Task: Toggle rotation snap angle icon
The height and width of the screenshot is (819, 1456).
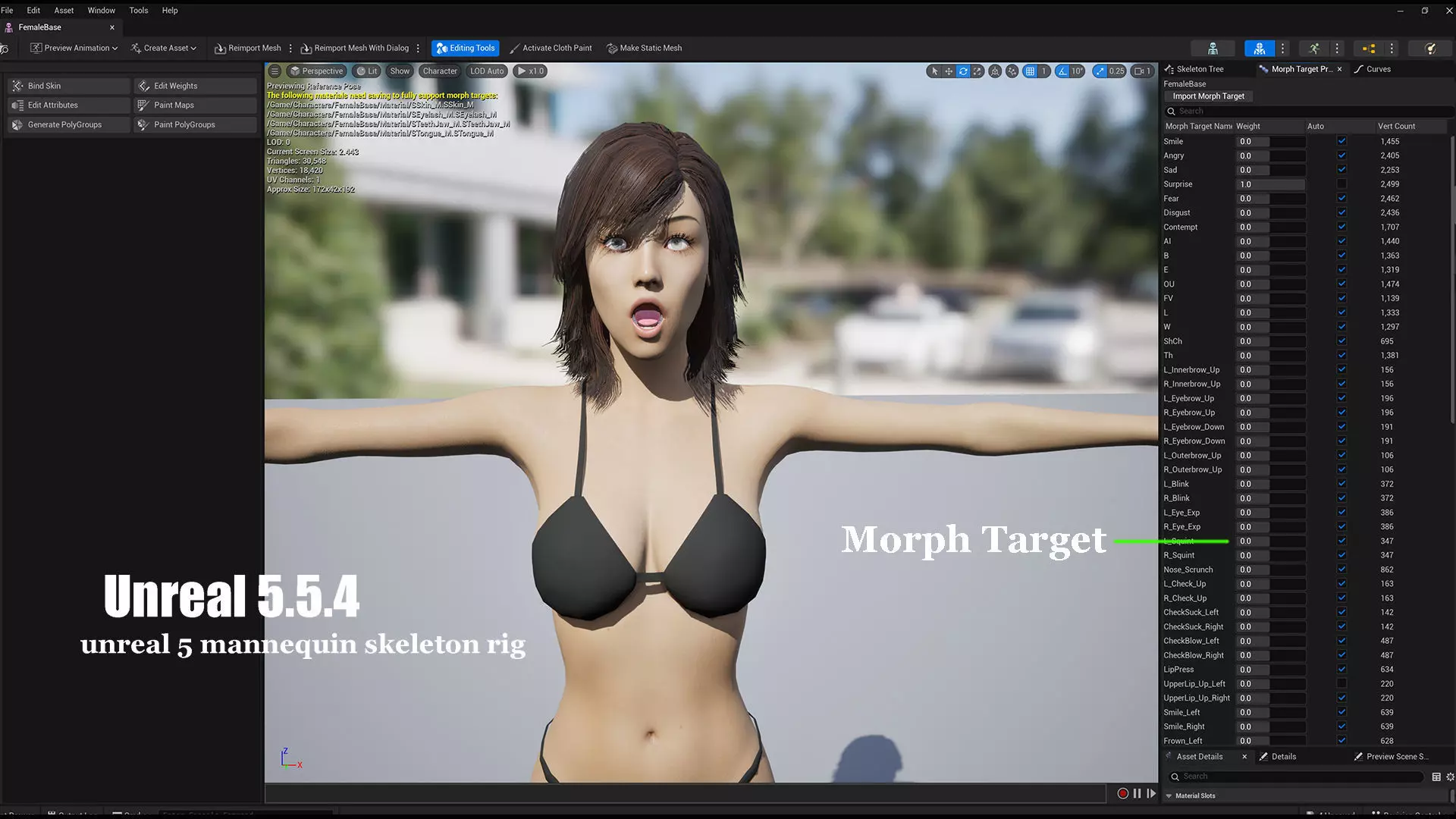Action: click(1062, 71)
